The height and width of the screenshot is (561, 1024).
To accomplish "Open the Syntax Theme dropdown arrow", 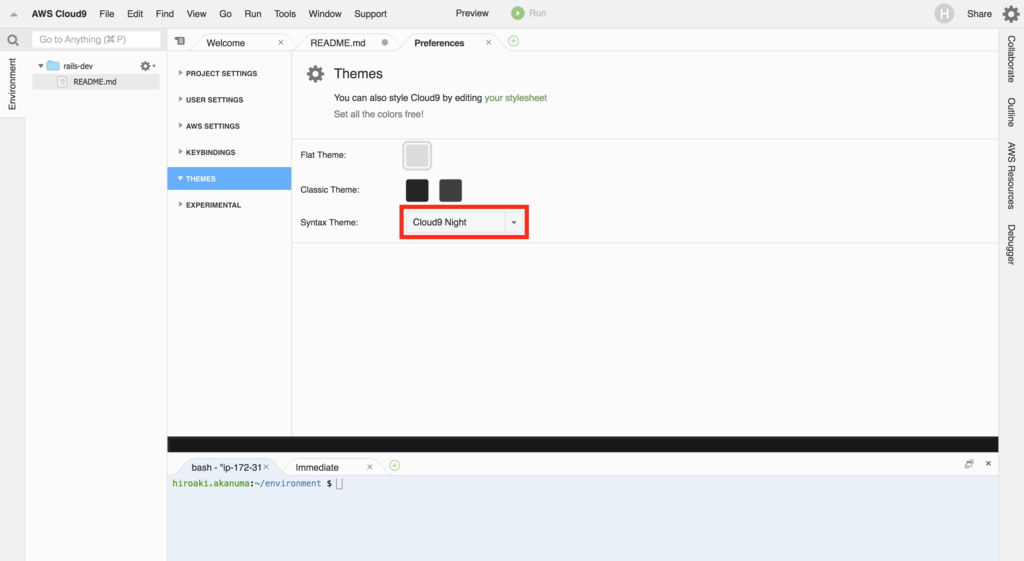I will pyautogui.click(x=514, y=223).
